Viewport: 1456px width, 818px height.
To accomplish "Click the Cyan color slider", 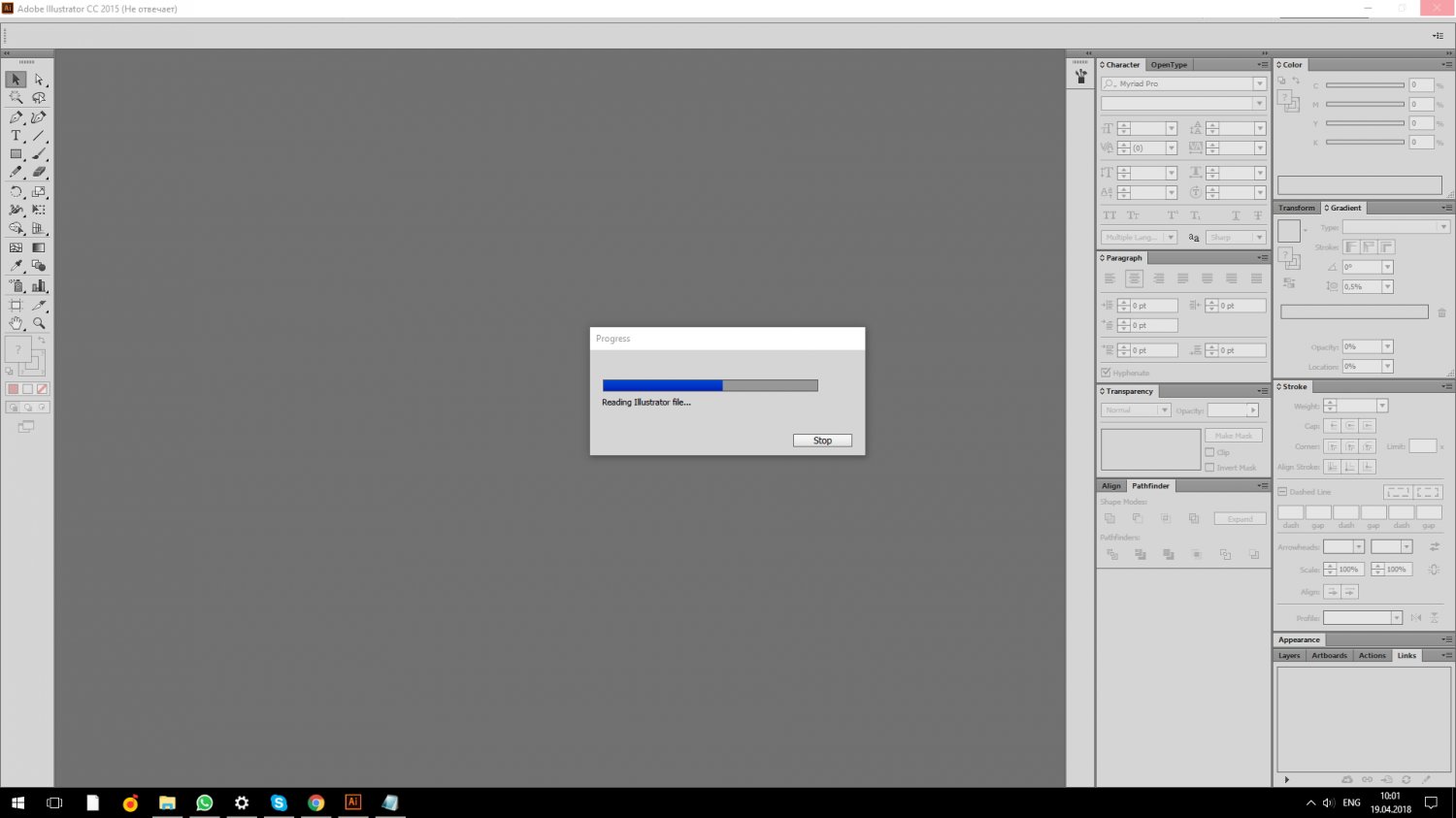I will click(1365, 85).
